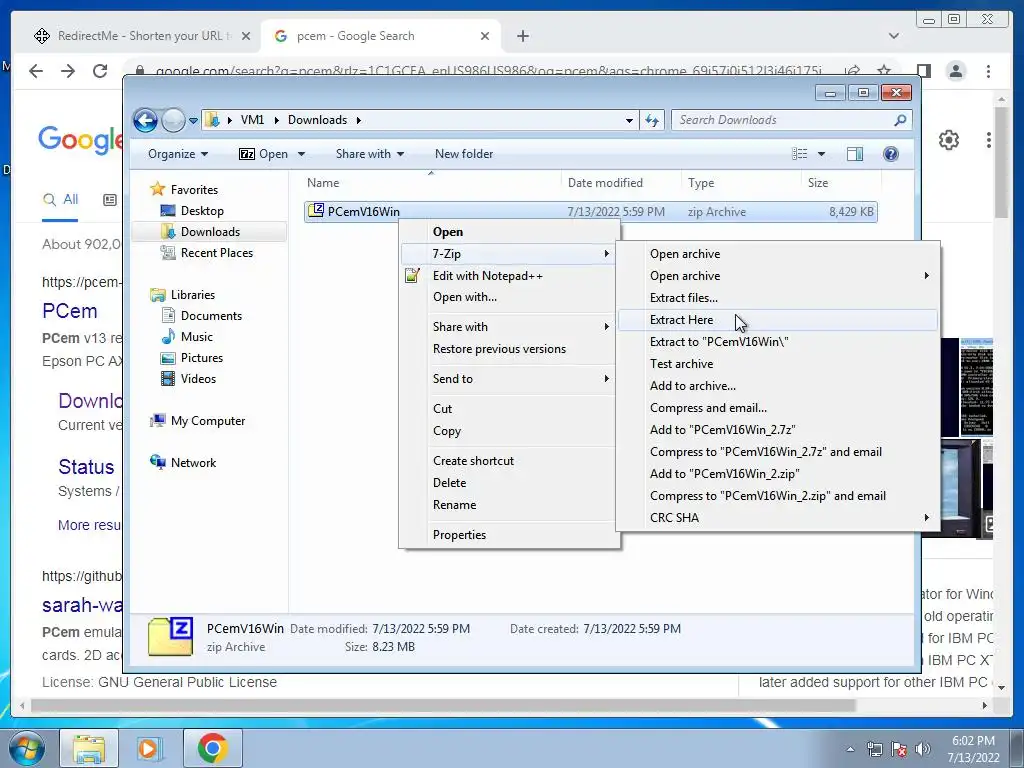Click Chrome's reload page button
Screen dimensions: 1024x768
tap(99, 71)
